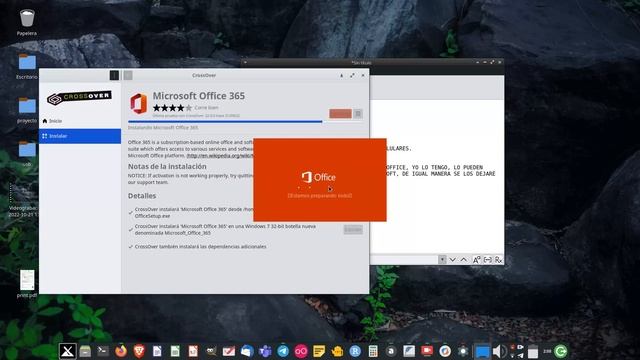Click the Microsoft Office 365 app icon
The image size is (640, 360).
click(x=139, y=104)
